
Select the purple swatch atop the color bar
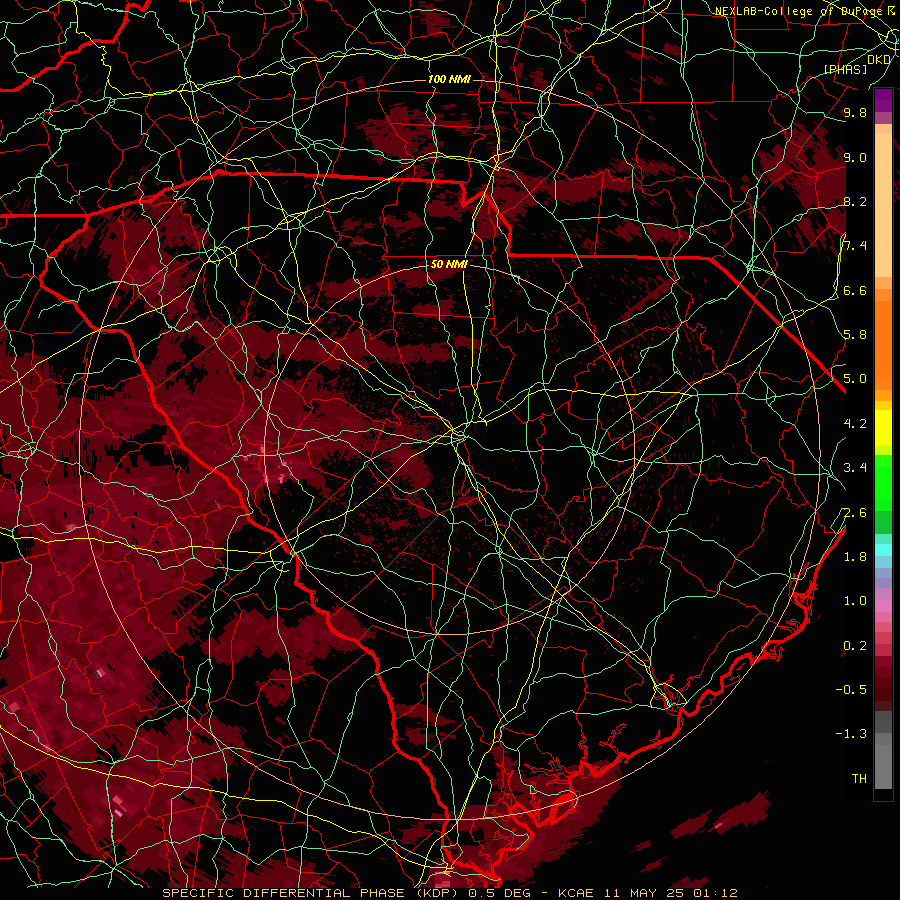pos(883,100)
